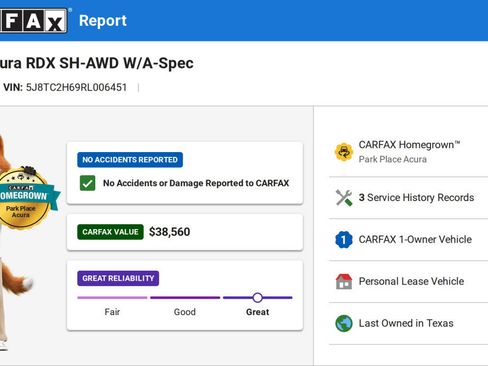Click Park Place Acura dealer name in list
The image size is (488, 366).
393,159
